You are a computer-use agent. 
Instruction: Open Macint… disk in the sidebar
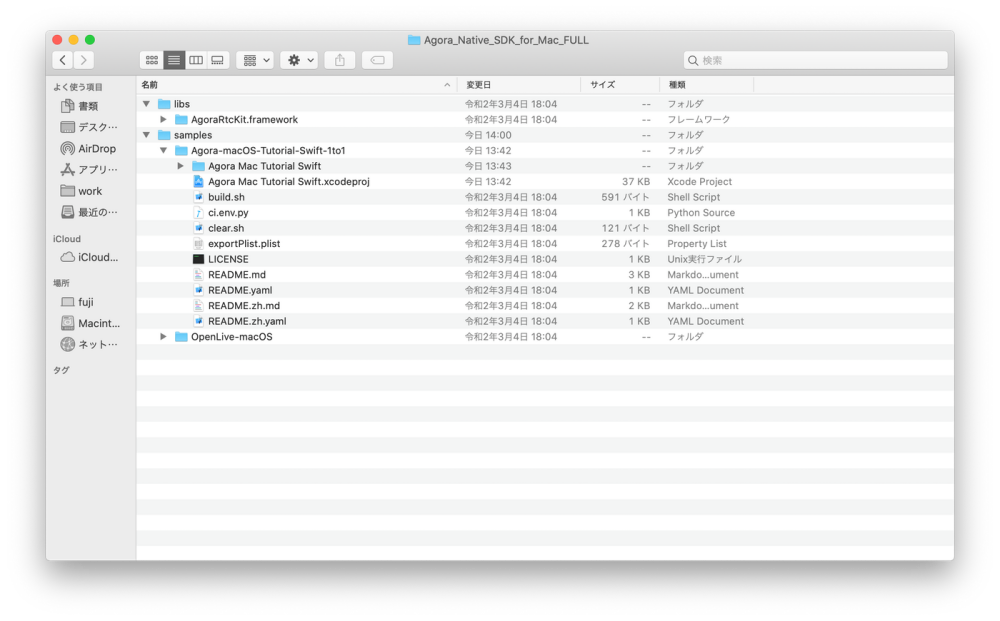click(x=88, y=323)
